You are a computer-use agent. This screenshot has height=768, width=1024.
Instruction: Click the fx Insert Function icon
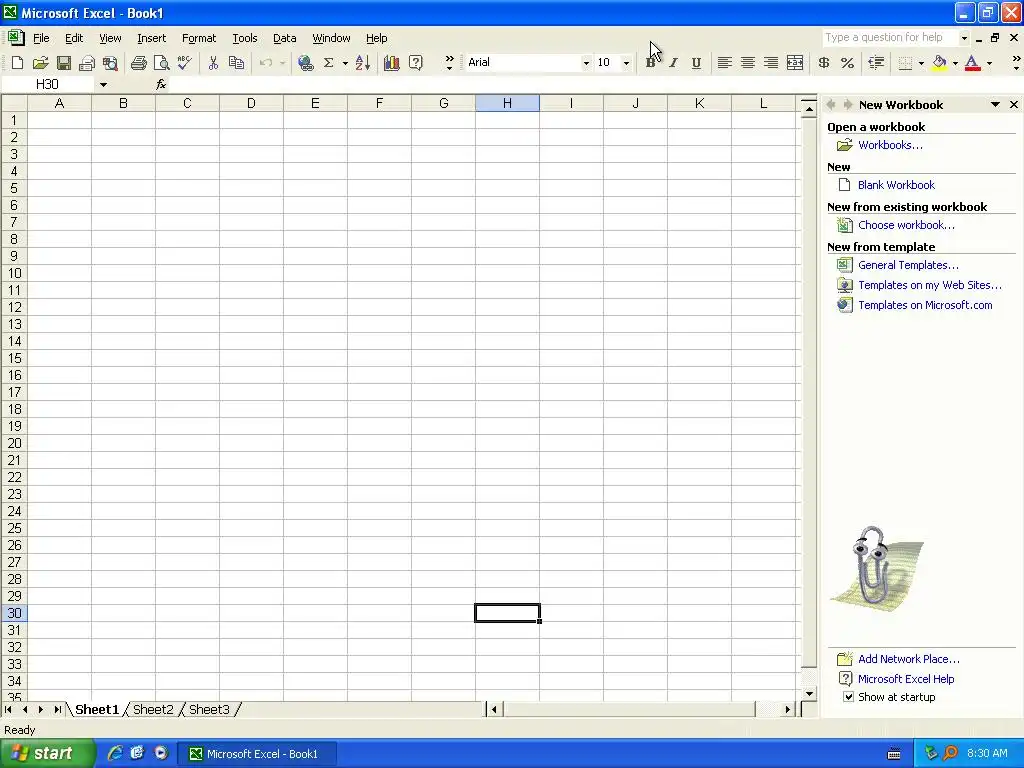161,84
